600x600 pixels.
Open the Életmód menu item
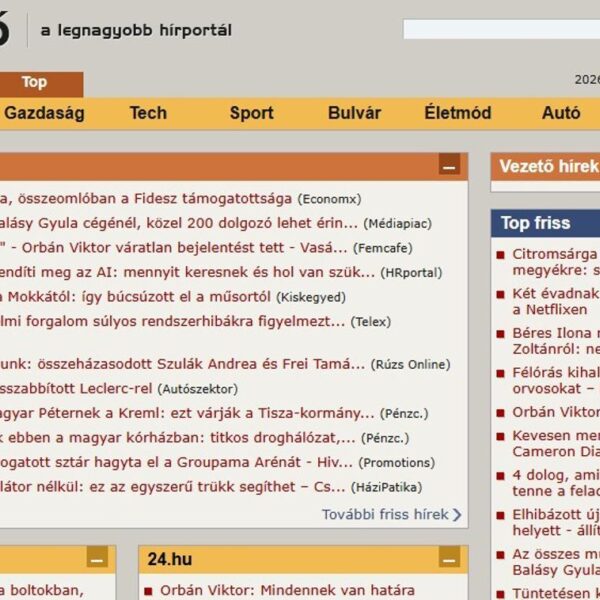point(458,113)
